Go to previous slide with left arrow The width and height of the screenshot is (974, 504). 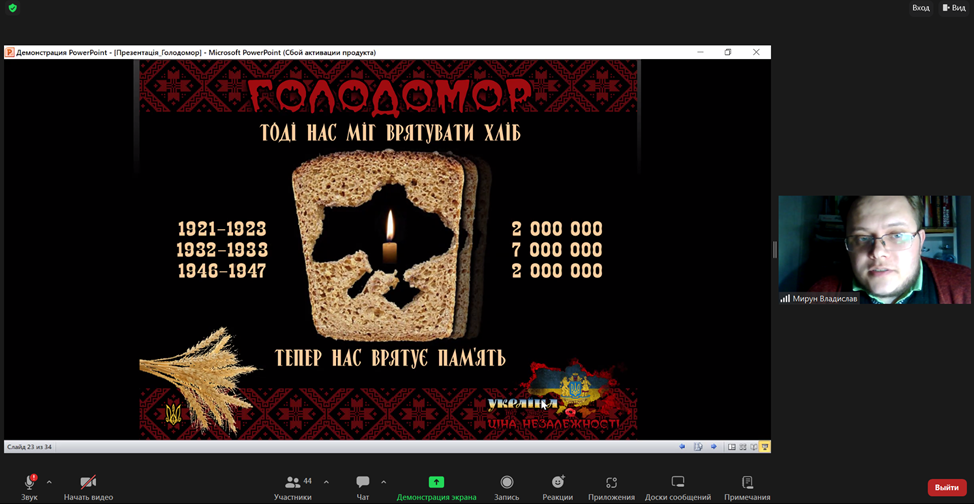click(683, 447)
